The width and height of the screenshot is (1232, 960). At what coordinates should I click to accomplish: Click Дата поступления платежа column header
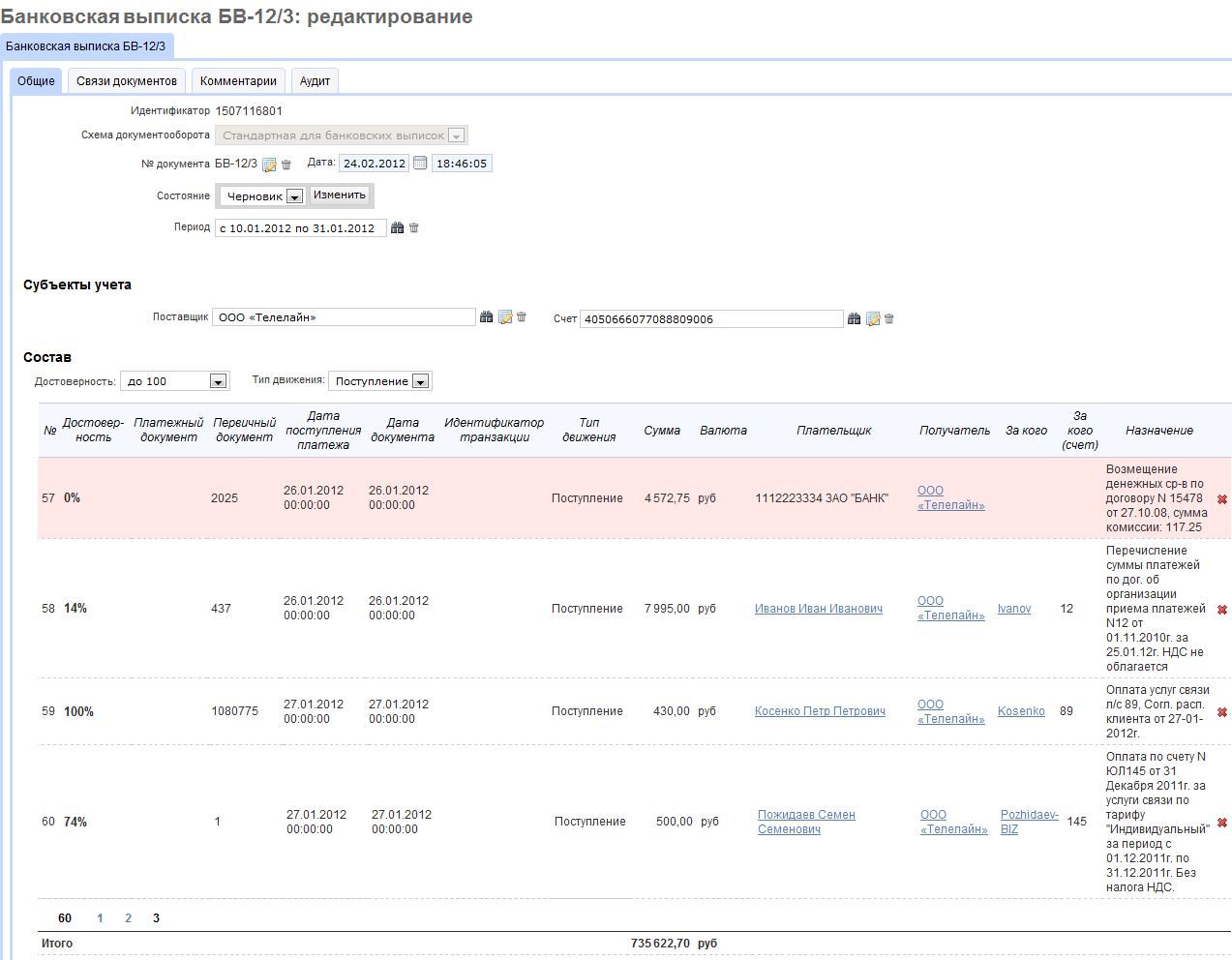[323, 431]
